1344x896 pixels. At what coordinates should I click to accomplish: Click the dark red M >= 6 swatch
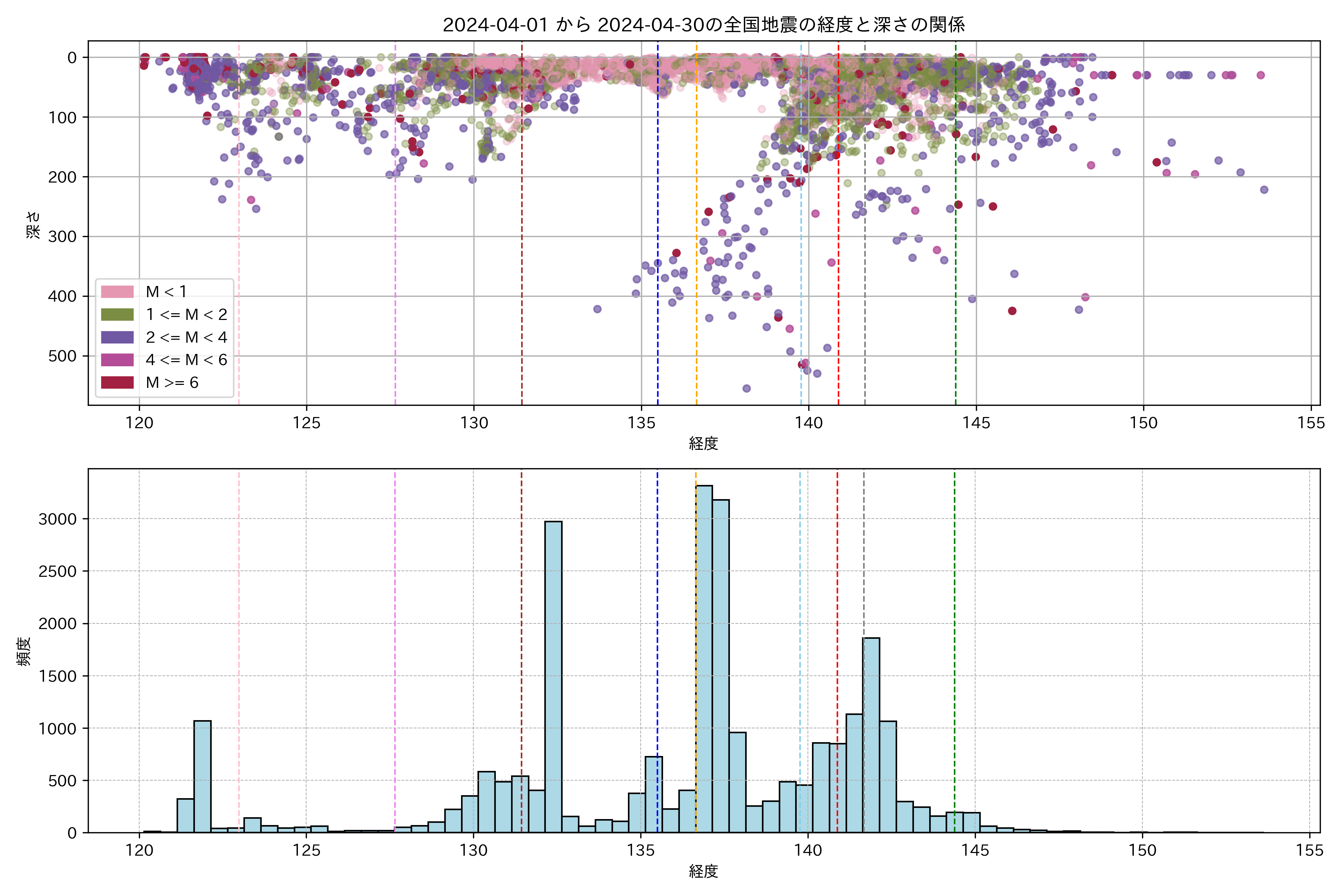pyautogui.click(x=117, y=383)
